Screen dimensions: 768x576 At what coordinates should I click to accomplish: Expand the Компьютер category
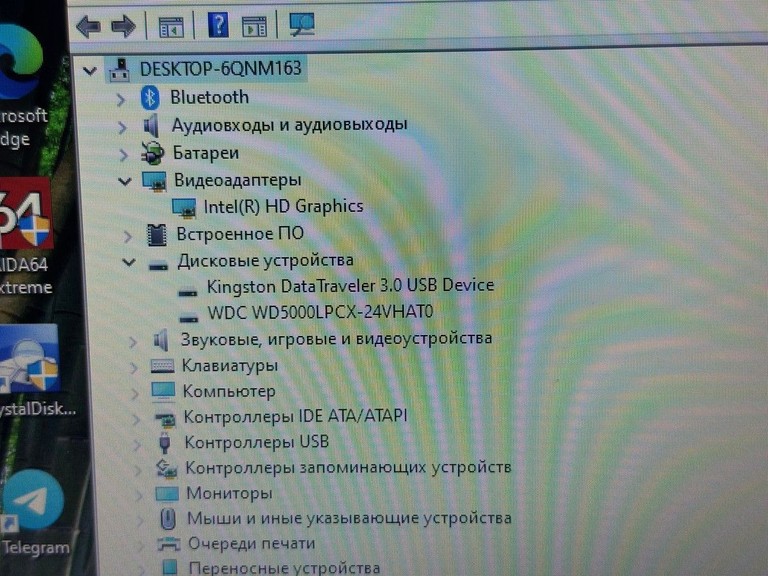click(x=134, y=393)
